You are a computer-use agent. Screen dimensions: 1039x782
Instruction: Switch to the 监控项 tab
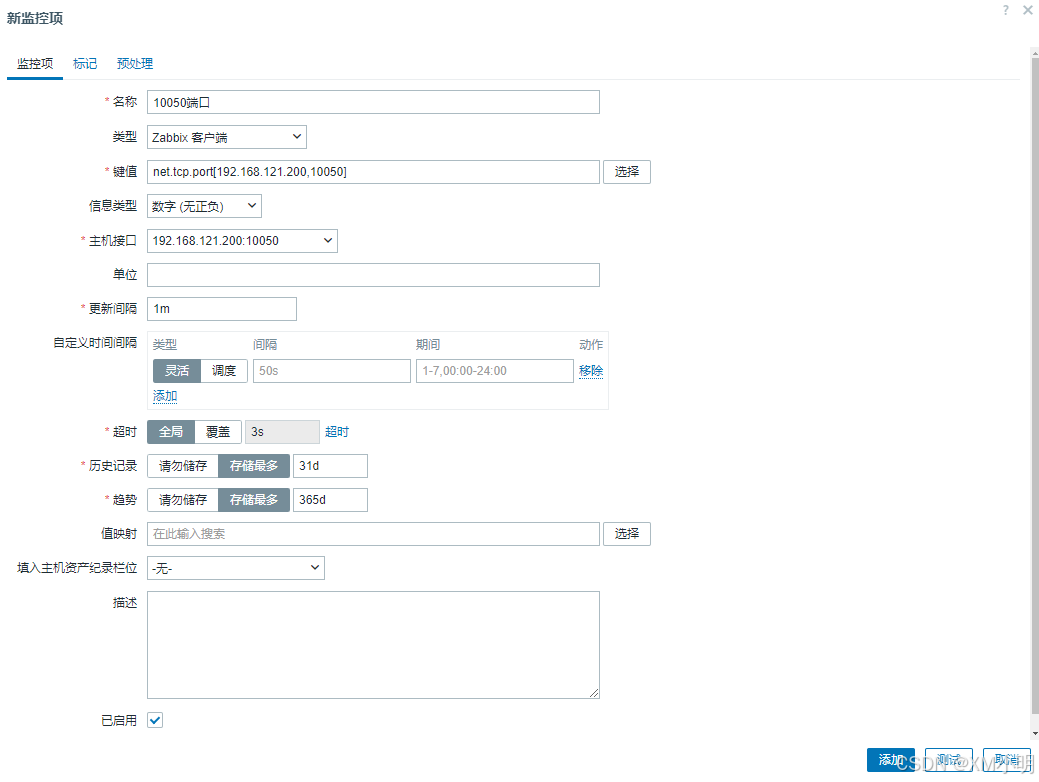[x=35, y=64]
